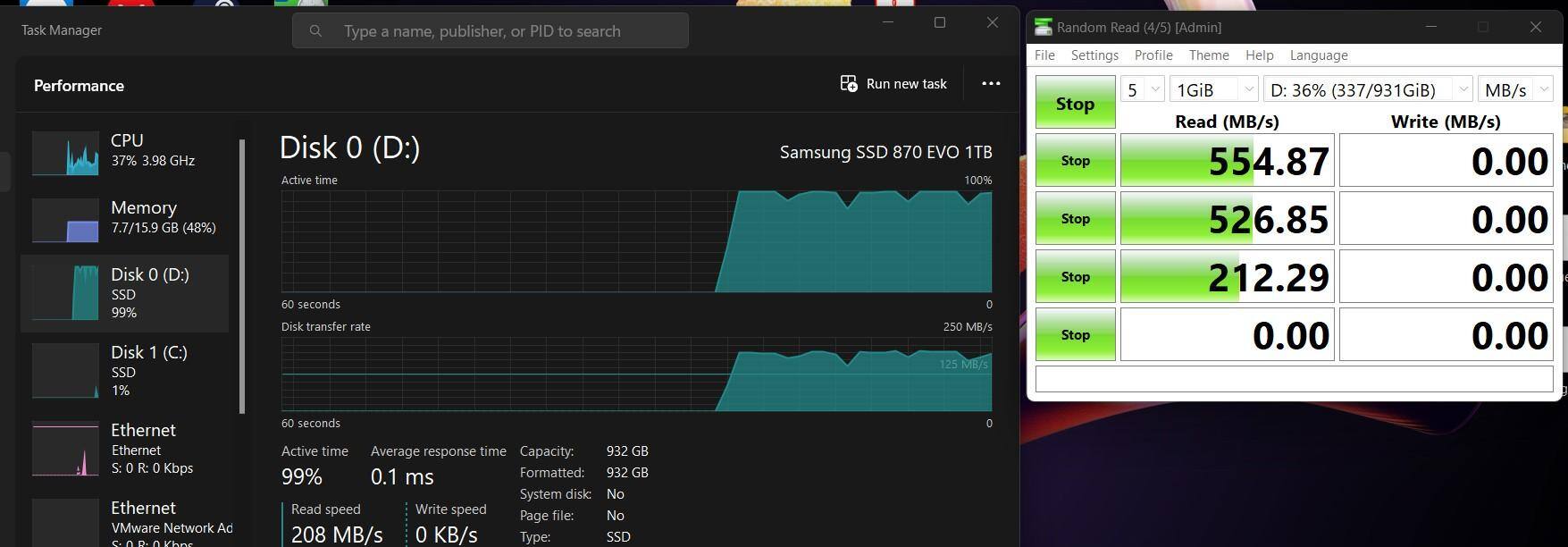The width and height of the screenshot is (1568, 547).
Task: Click the CrystalDiskMark app icon in title bar
Action: click(1043, 28)
